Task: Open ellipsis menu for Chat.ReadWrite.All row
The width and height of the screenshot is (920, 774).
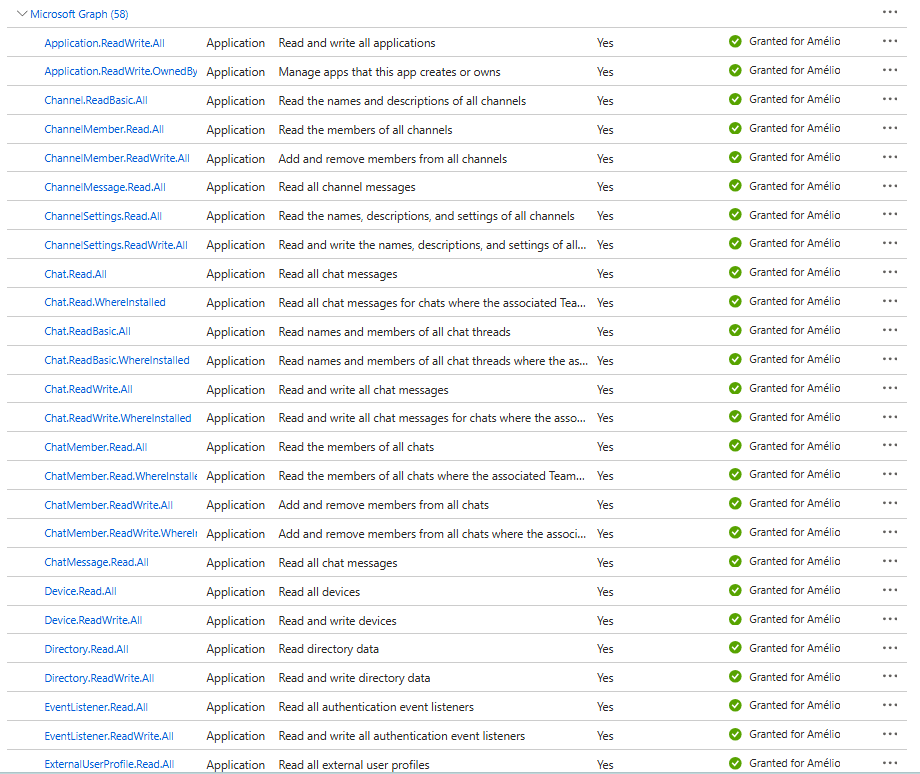Action: point(889,388)
